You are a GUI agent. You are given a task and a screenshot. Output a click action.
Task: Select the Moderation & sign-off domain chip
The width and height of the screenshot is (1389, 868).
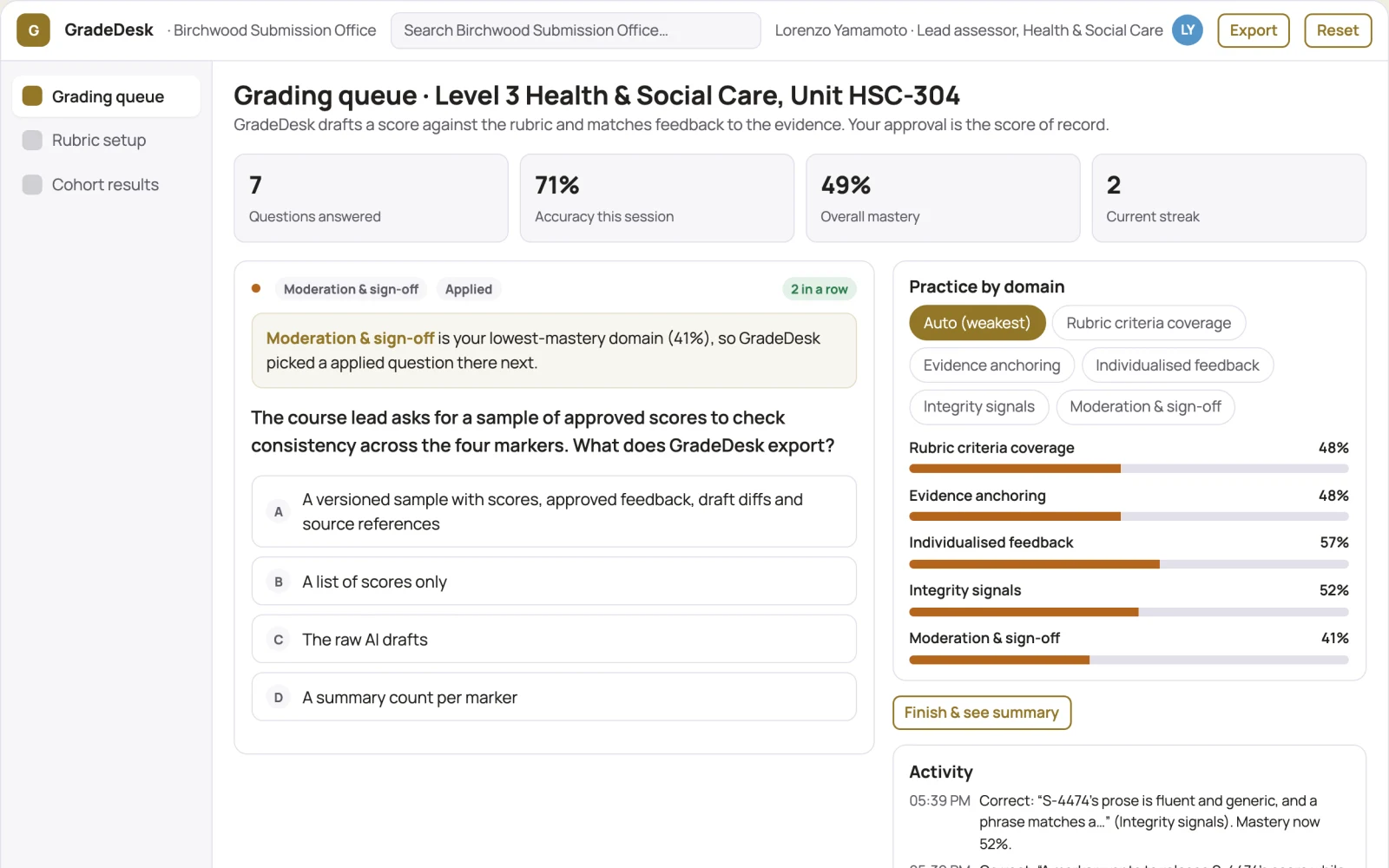coord(1145,407)
